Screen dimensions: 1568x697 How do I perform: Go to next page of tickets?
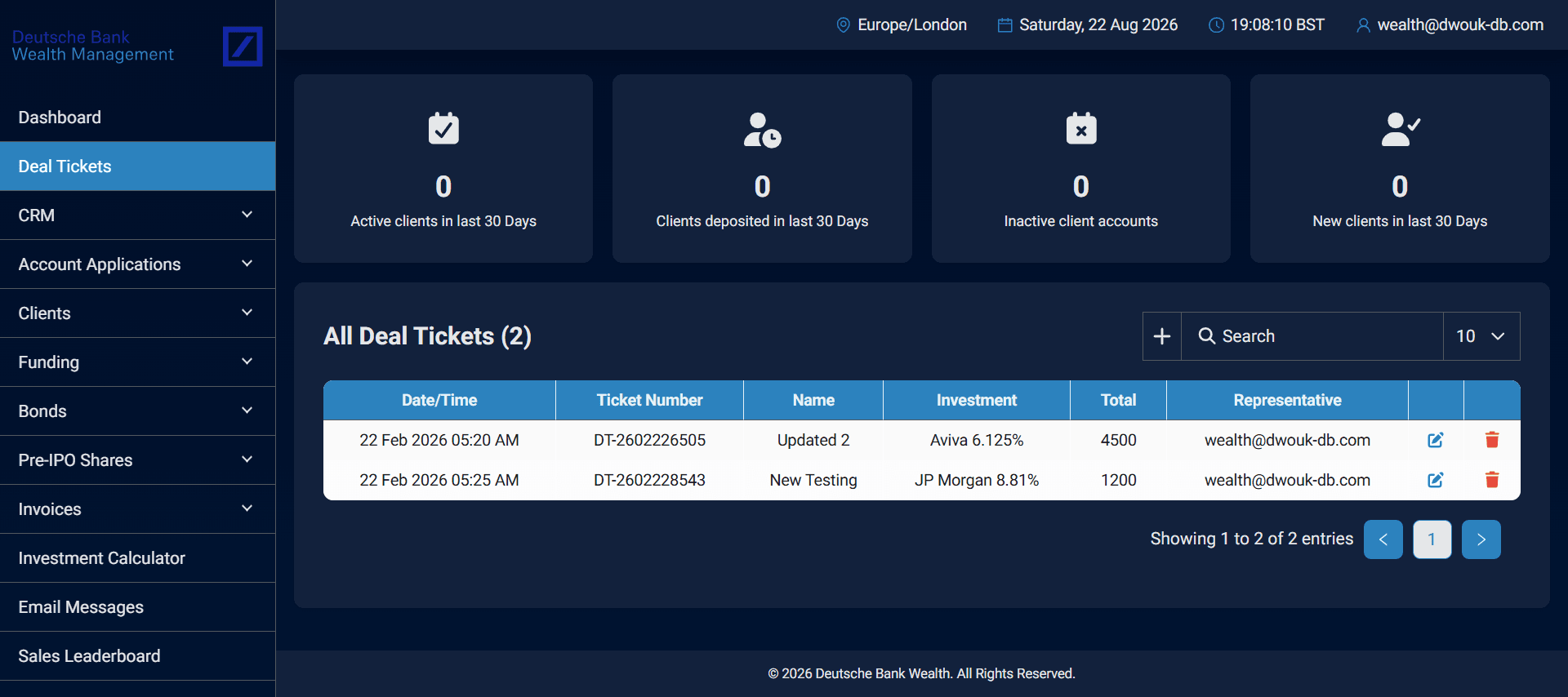1481,539
